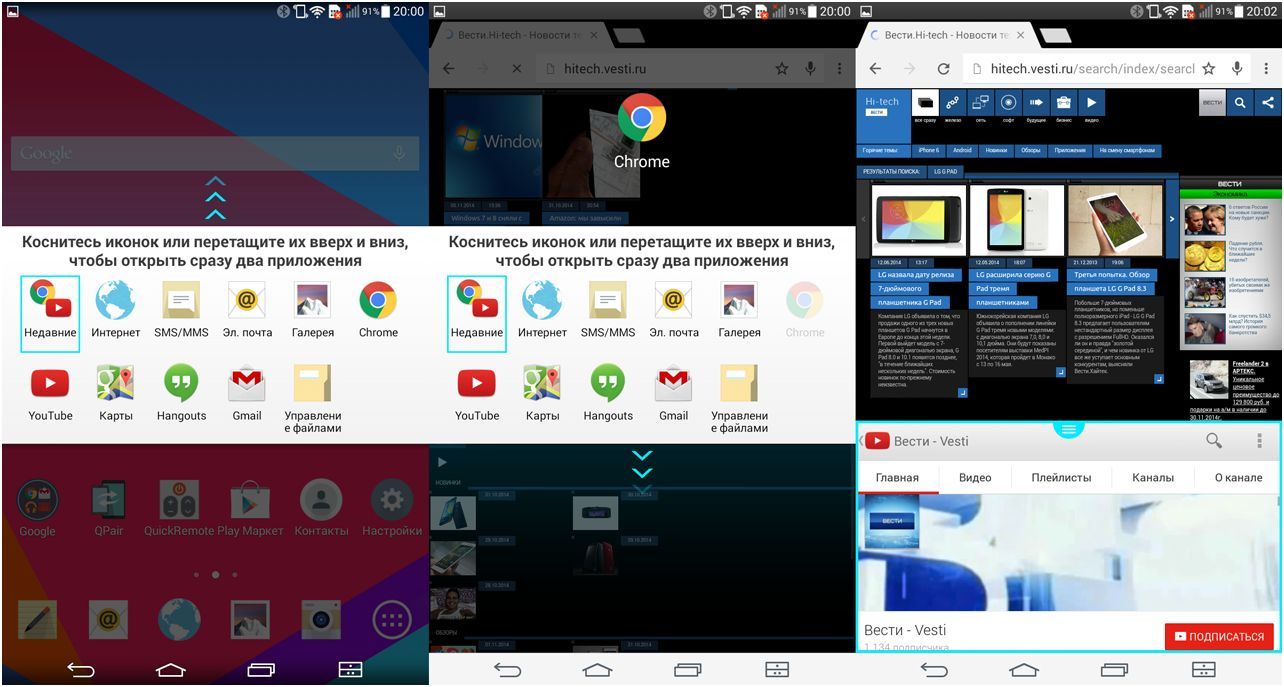The width and height of the screenshot is (1284, 687).
Task: Select the О канале tab
Action: tap(1238, 477)
